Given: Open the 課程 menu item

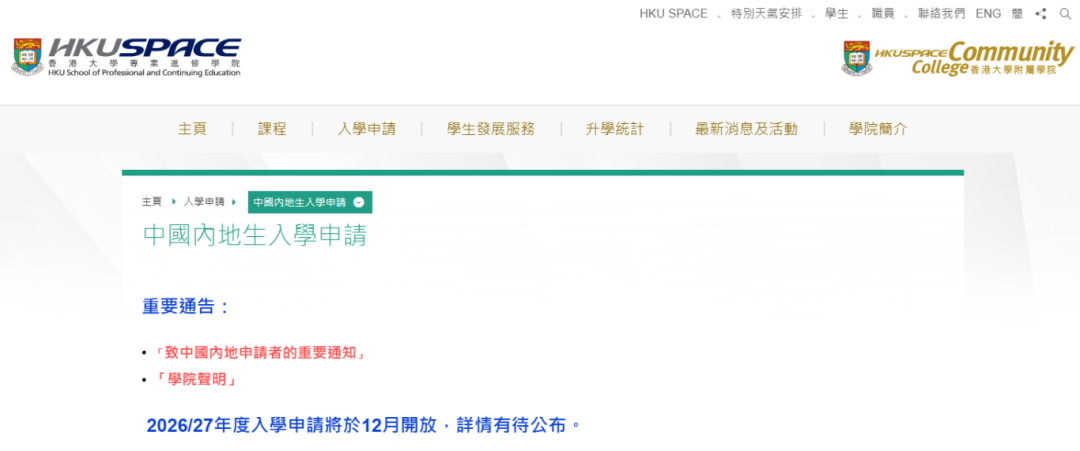Looking at the screenshot, I should click(x=272, y=129).
